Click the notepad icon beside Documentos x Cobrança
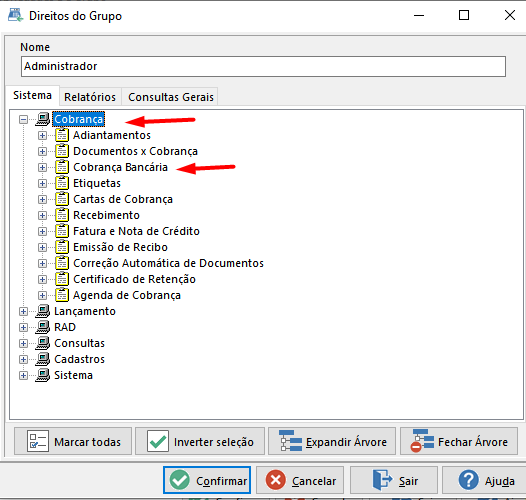 pyautogui.click(x=62, y=151)
